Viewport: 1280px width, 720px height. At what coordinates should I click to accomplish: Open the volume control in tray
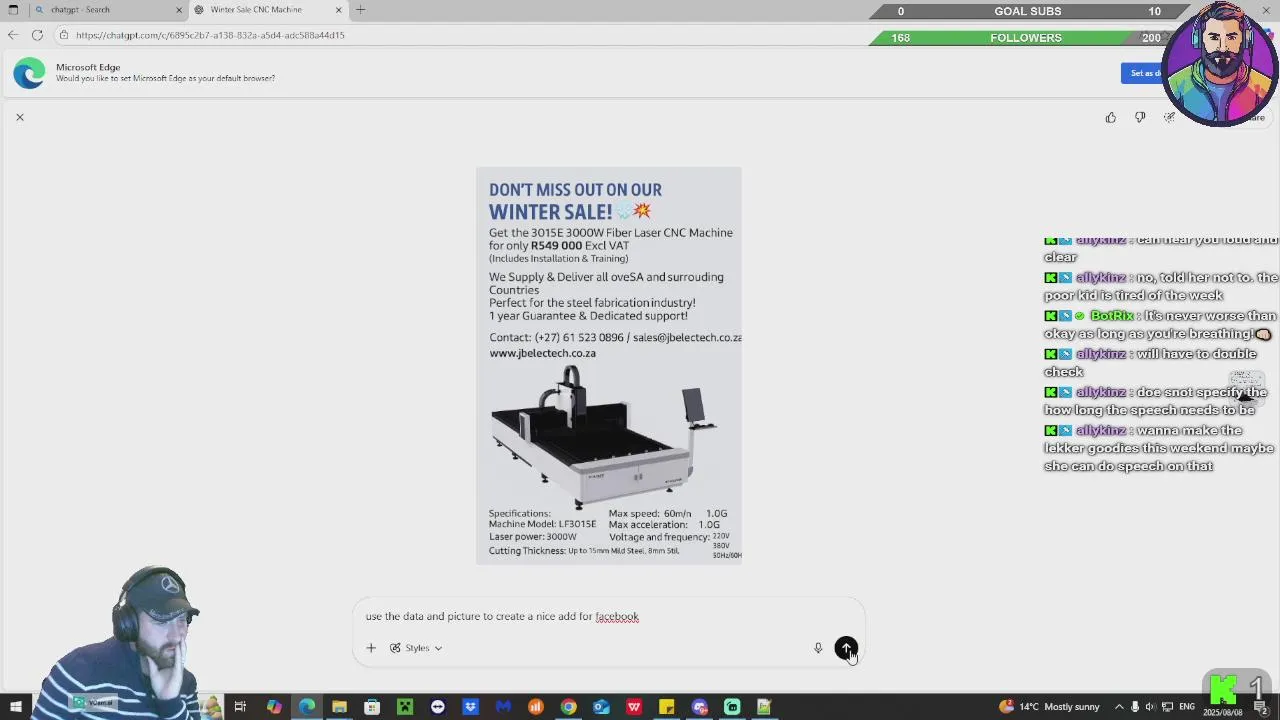tap(1149, 707)
